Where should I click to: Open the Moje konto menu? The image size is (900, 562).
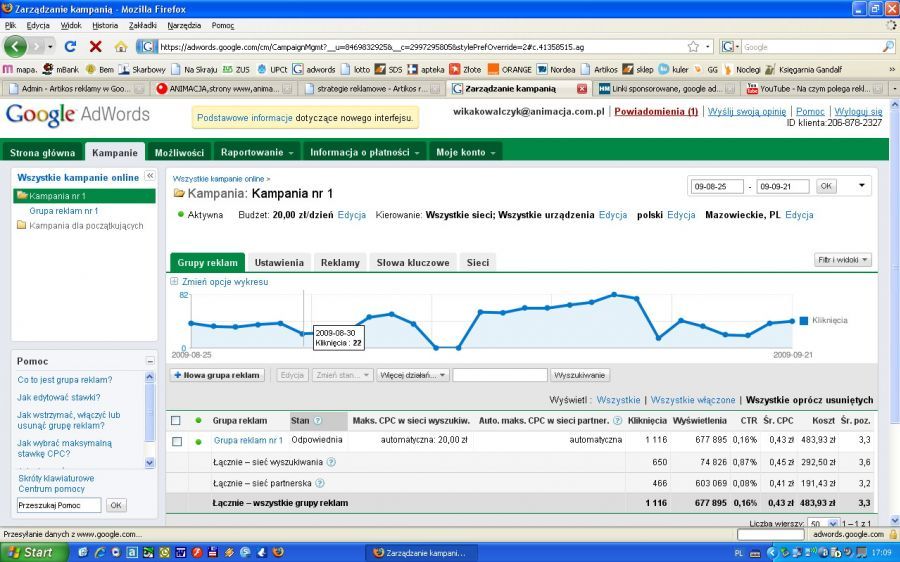465,153
